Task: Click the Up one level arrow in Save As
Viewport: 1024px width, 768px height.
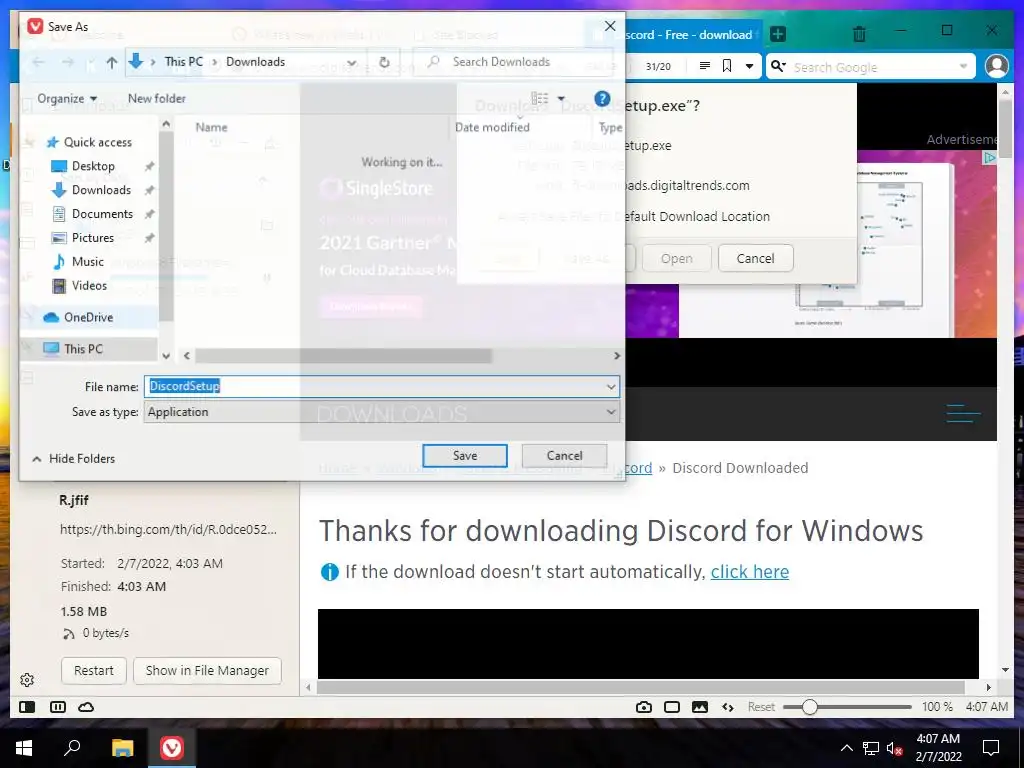Action: pos(112,62)
